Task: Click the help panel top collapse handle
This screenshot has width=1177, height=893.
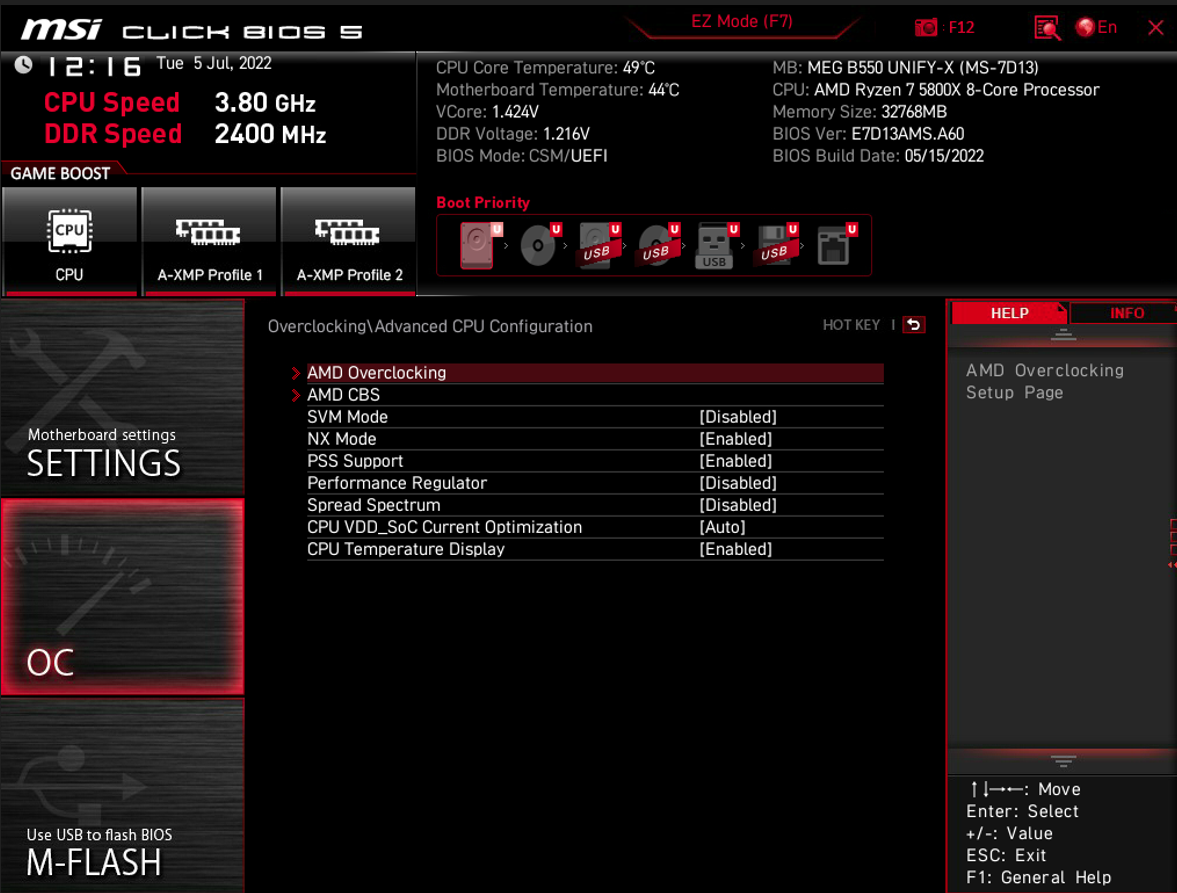Action: coord(1063,335)
